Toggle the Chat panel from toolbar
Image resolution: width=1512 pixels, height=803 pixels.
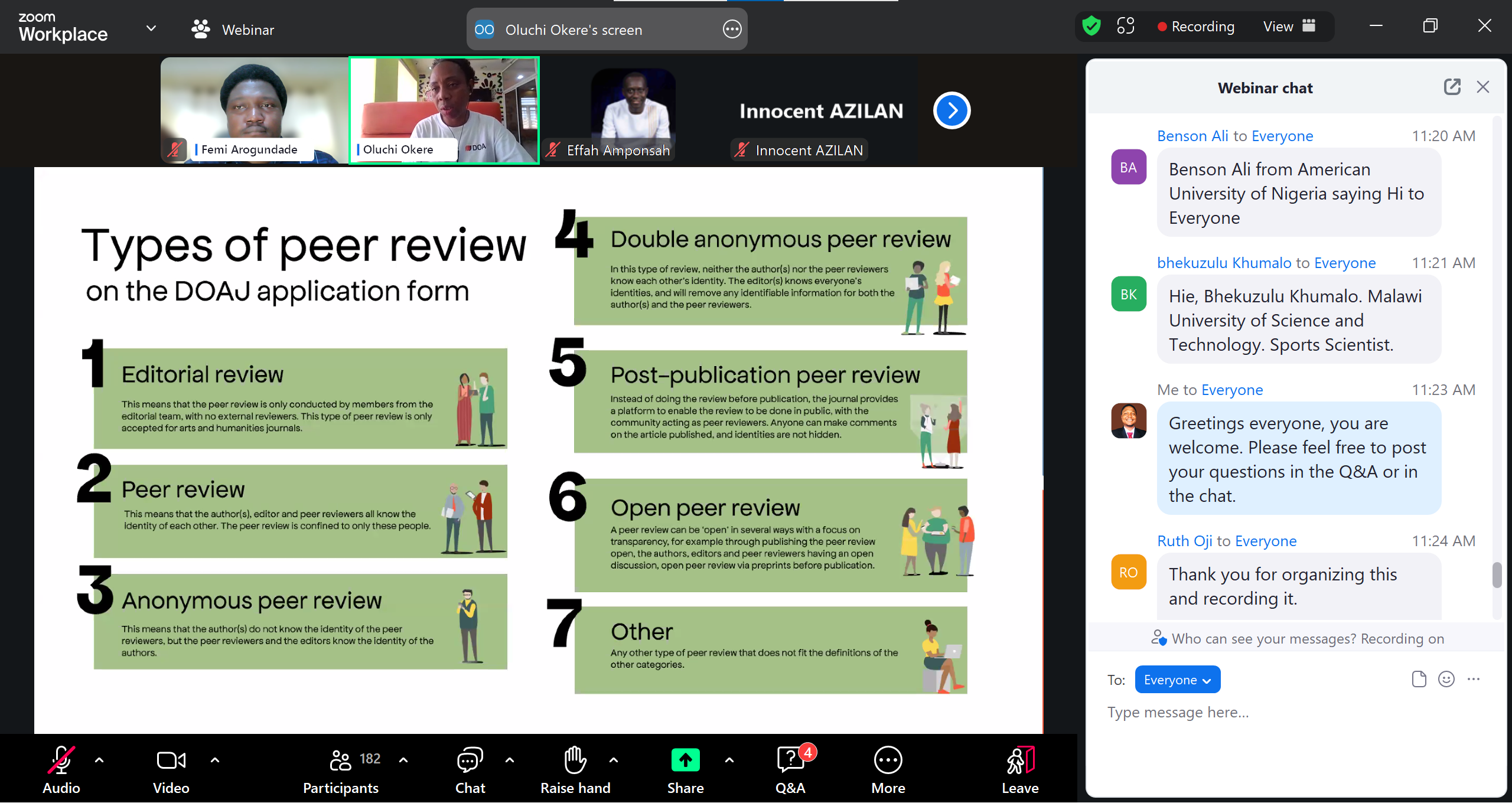(470, 771)
